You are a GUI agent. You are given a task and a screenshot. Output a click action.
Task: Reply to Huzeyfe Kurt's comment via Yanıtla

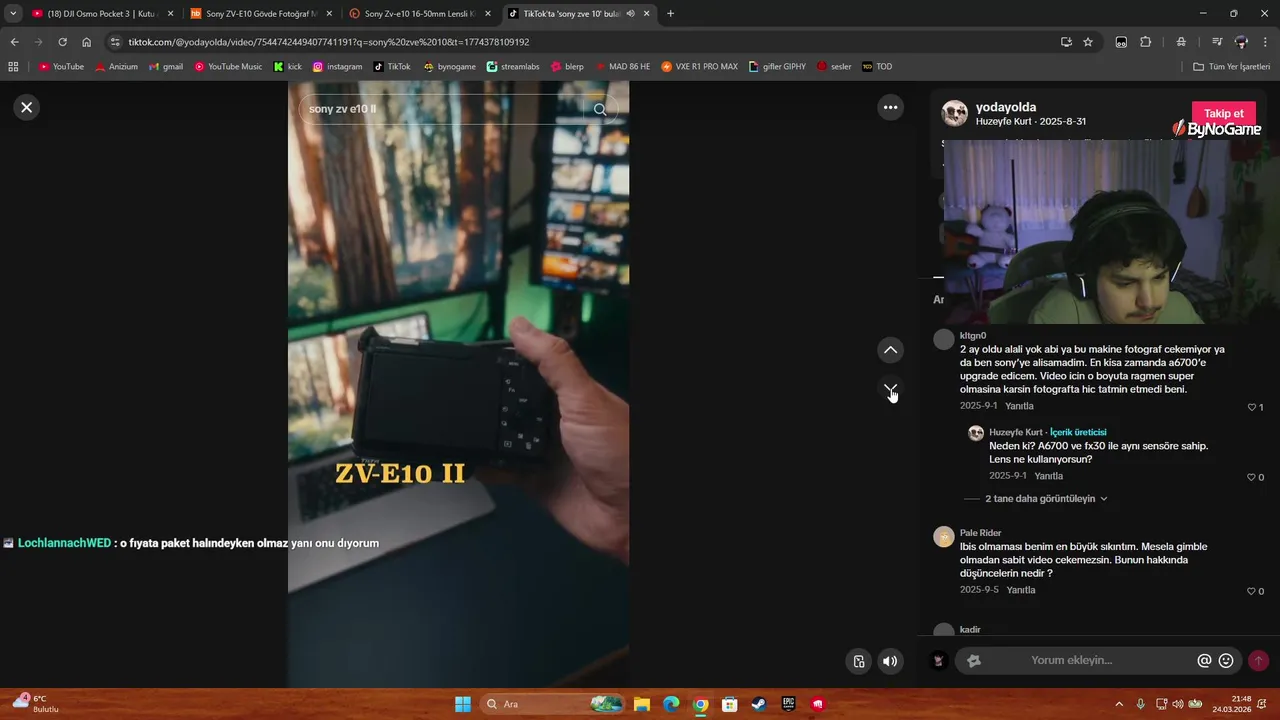[1048, 476]
